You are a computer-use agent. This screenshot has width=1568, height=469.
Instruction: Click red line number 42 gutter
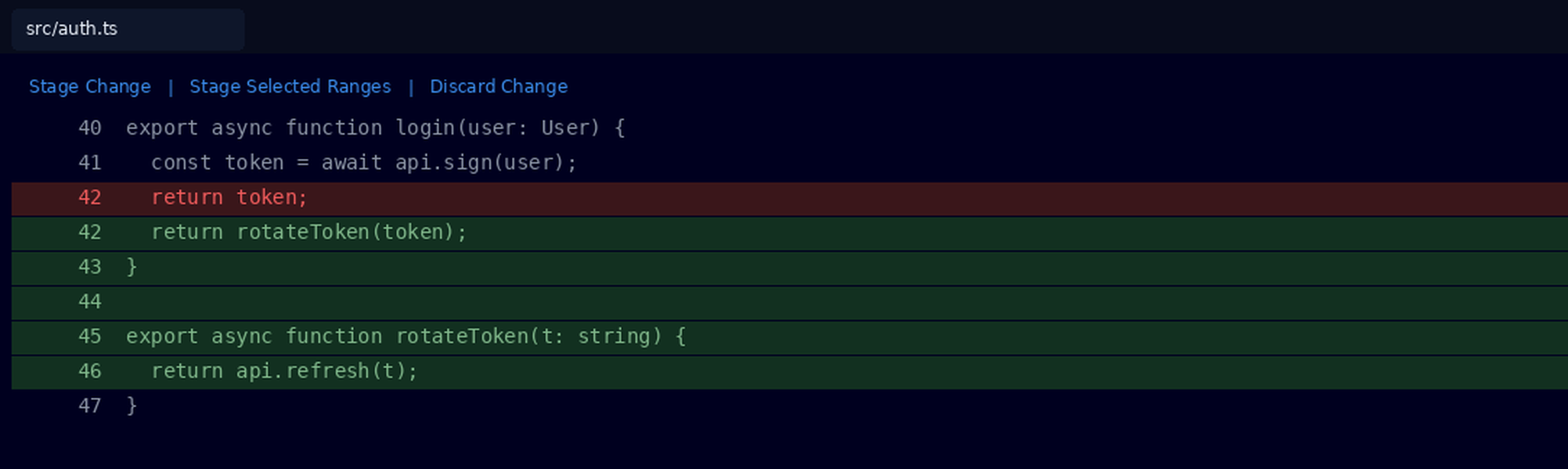[x=89, y=197]
